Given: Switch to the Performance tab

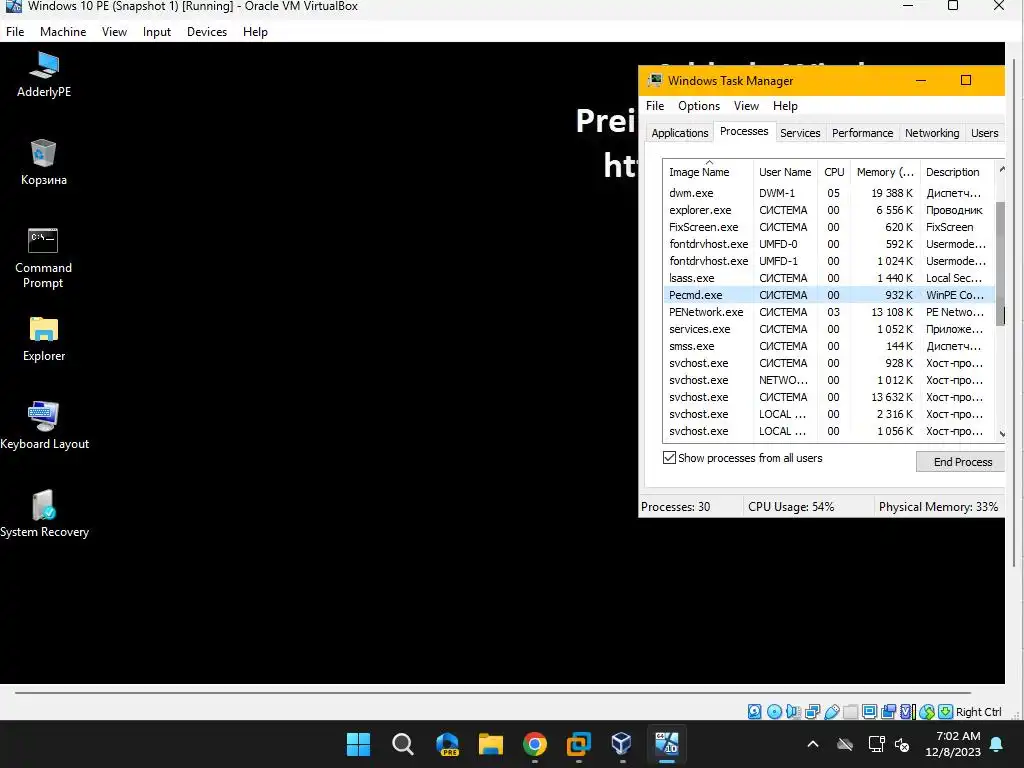Looking at the screenshot, I should pos(862,133).
